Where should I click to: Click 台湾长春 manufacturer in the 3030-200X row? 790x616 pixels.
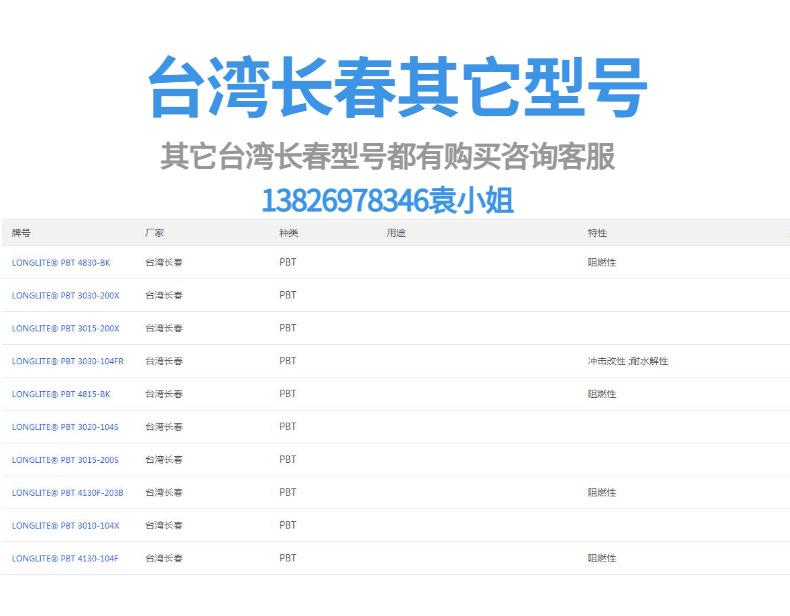[164, 295]
